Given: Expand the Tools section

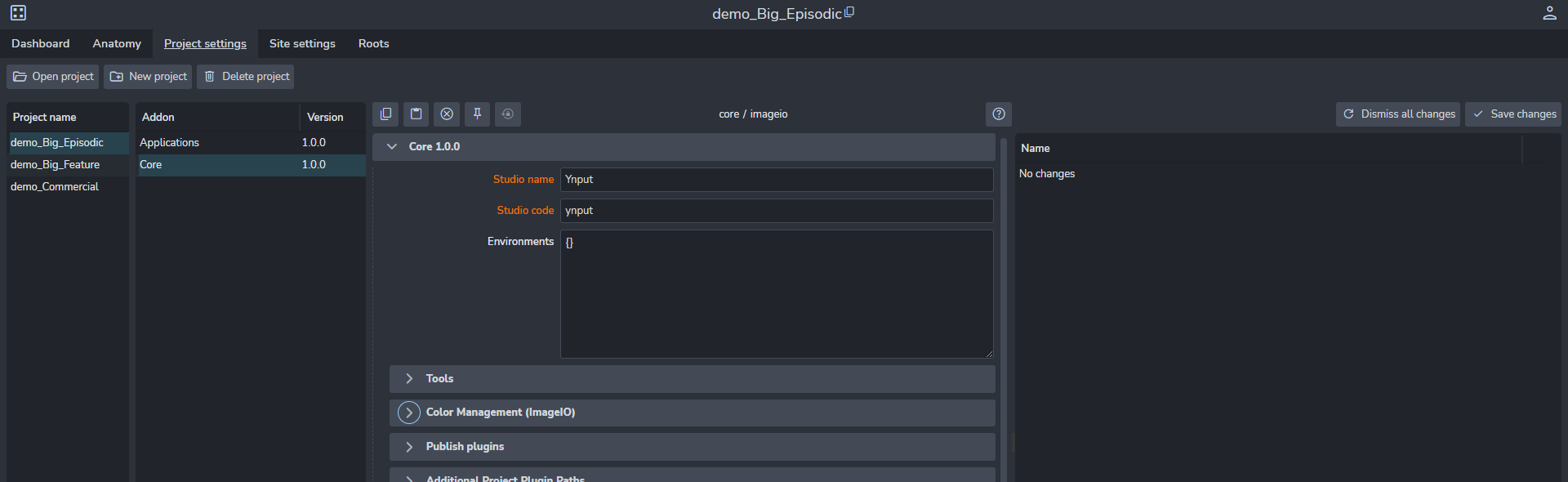Looking at the screenshot, I should 409,379.
